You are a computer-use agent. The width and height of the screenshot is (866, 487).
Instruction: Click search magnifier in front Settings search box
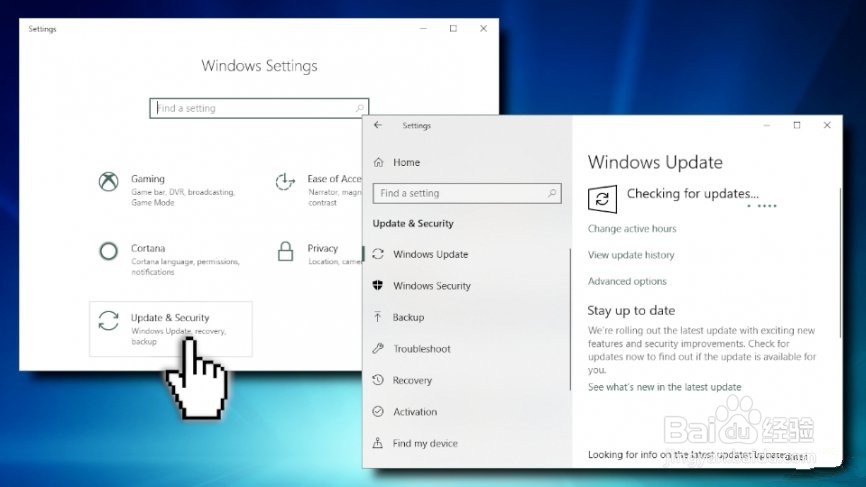coord(552,193)
